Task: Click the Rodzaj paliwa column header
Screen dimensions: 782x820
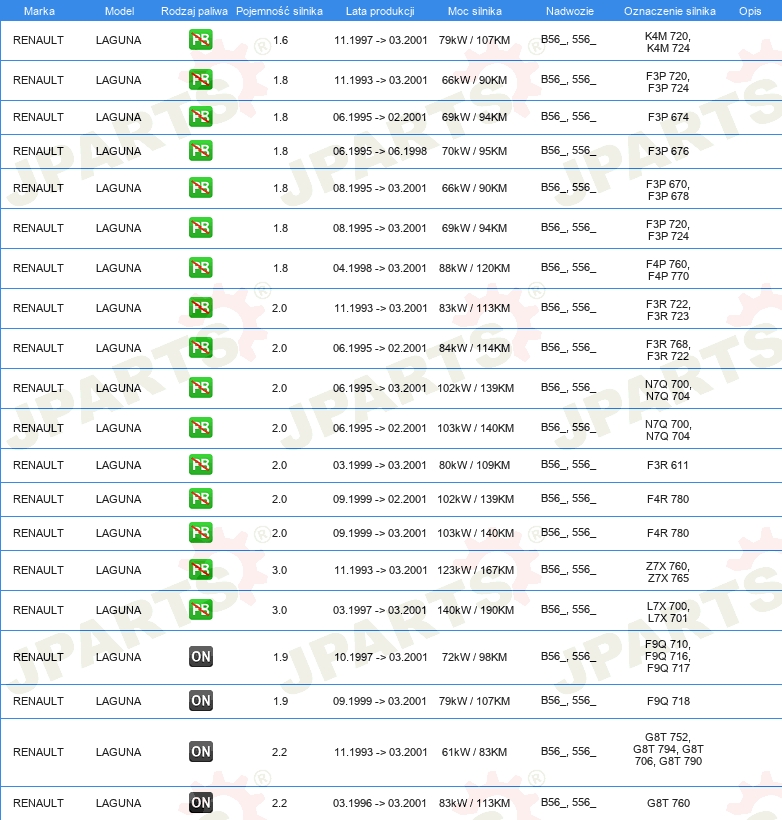Action: point(194,11)
